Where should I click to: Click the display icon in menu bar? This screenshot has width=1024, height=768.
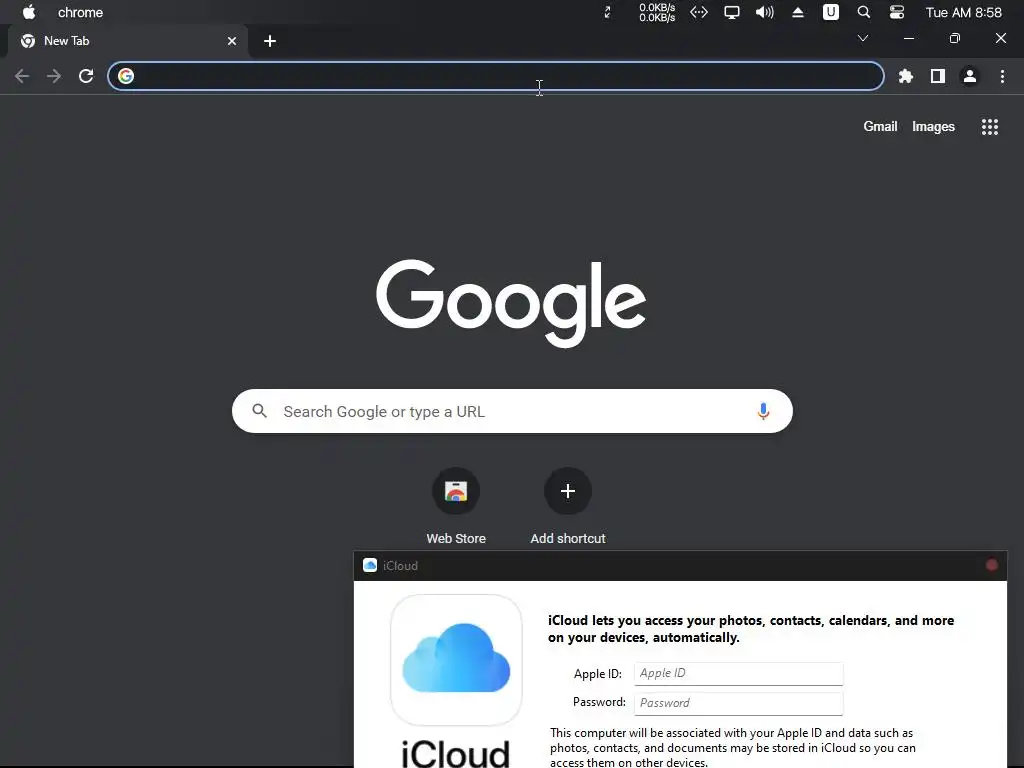point(731,12)
